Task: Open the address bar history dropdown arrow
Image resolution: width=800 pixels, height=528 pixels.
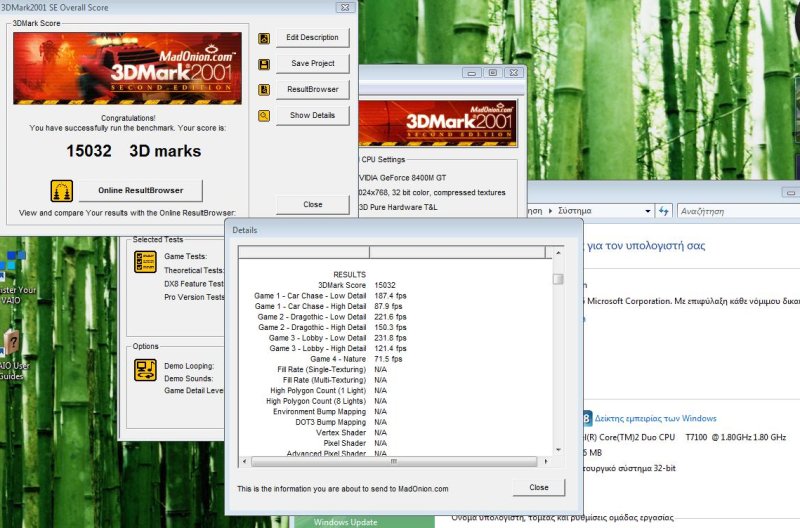Action: 648,211
